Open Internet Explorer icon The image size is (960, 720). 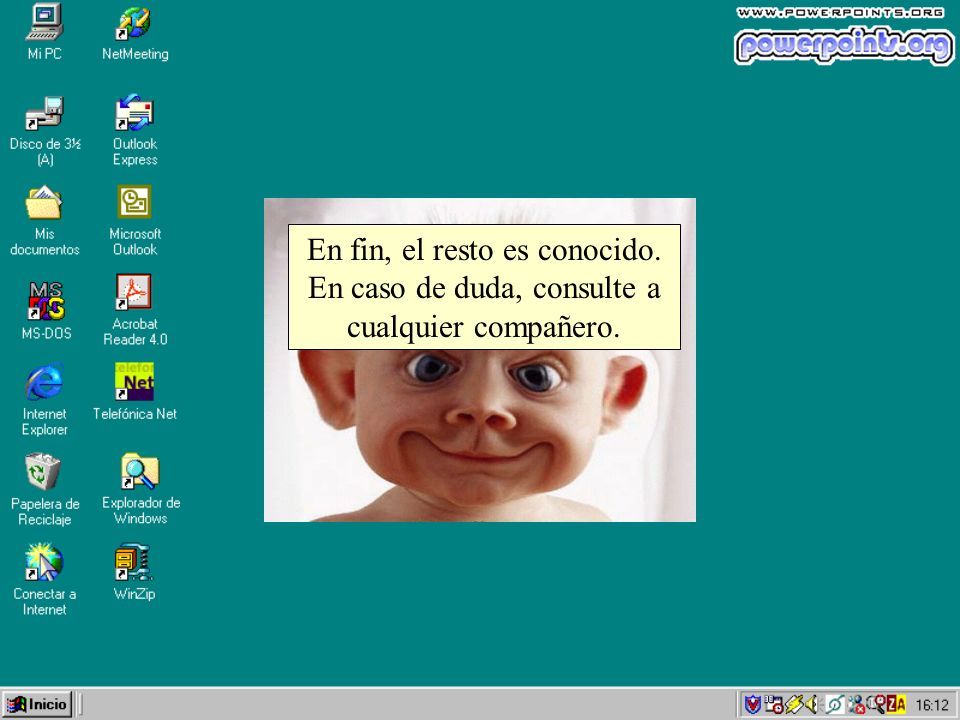point(45,399)
